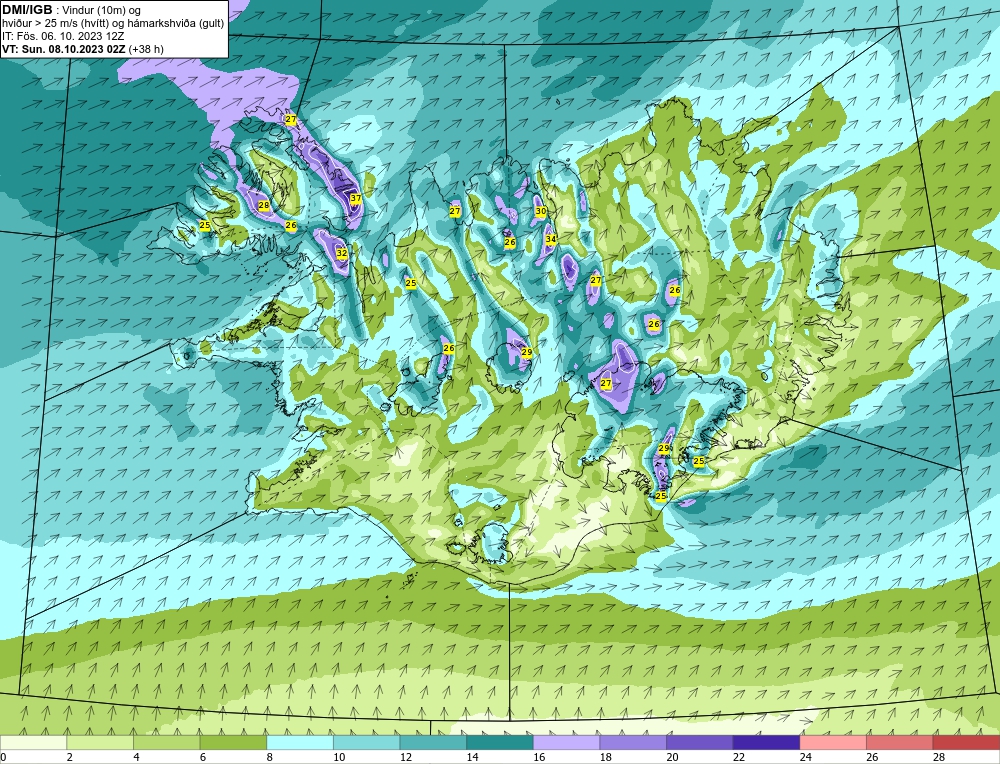Click the hviður > 25 m/s legend description line
Image resolution: width=1000 pixels, height=764 pixels.
coord(113,24)
